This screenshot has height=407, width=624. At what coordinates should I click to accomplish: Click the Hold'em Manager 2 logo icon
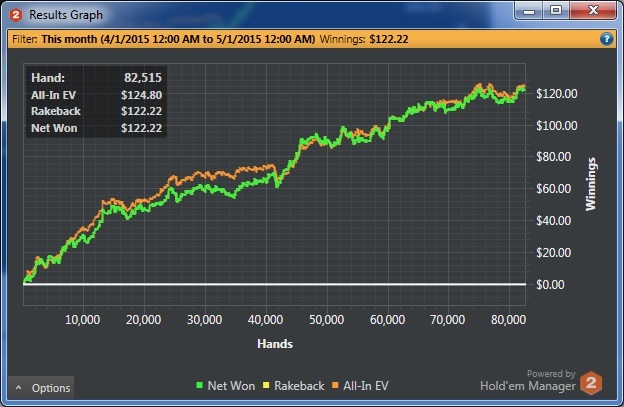click(x=591, y=383)
